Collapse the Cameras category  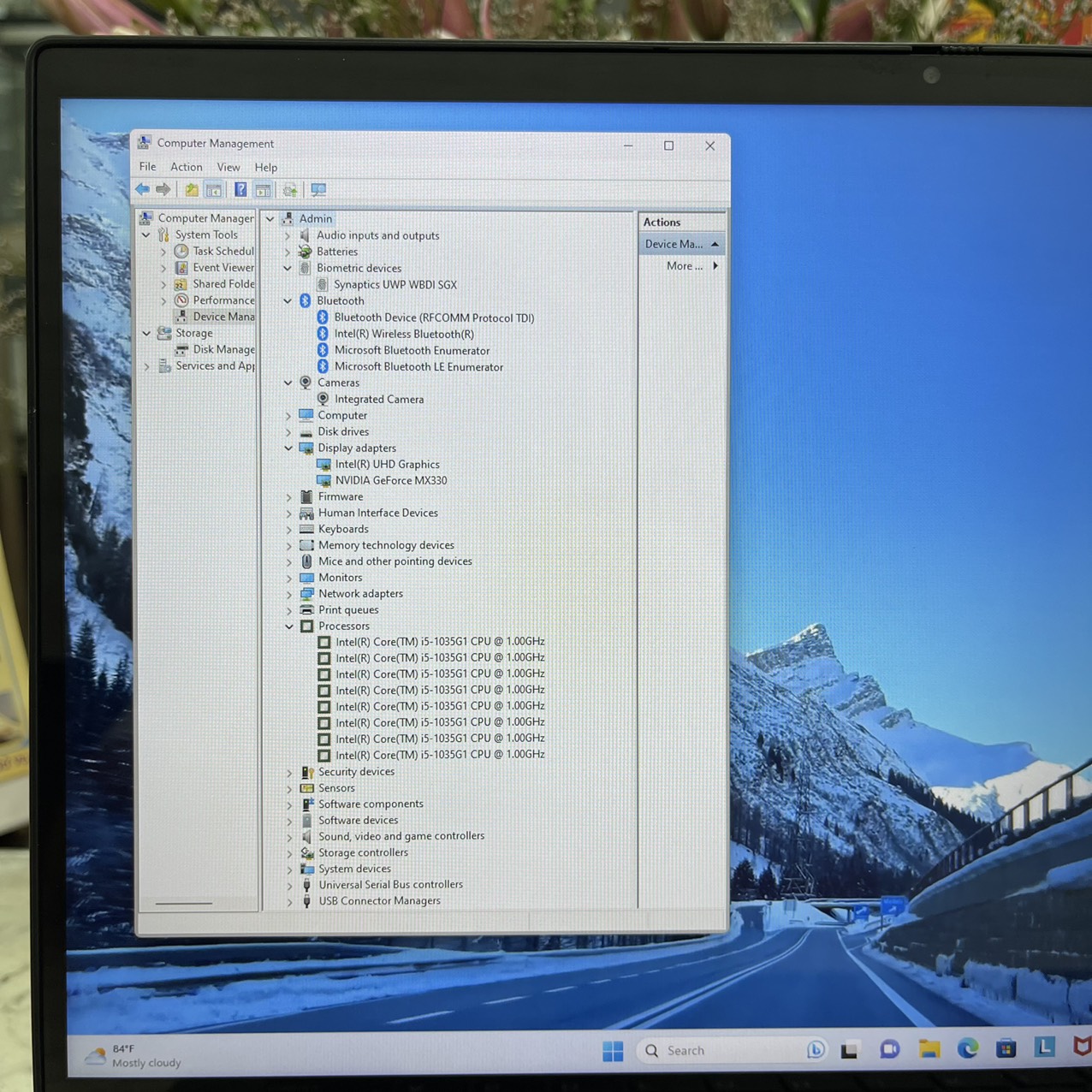(x=288, y=383)
